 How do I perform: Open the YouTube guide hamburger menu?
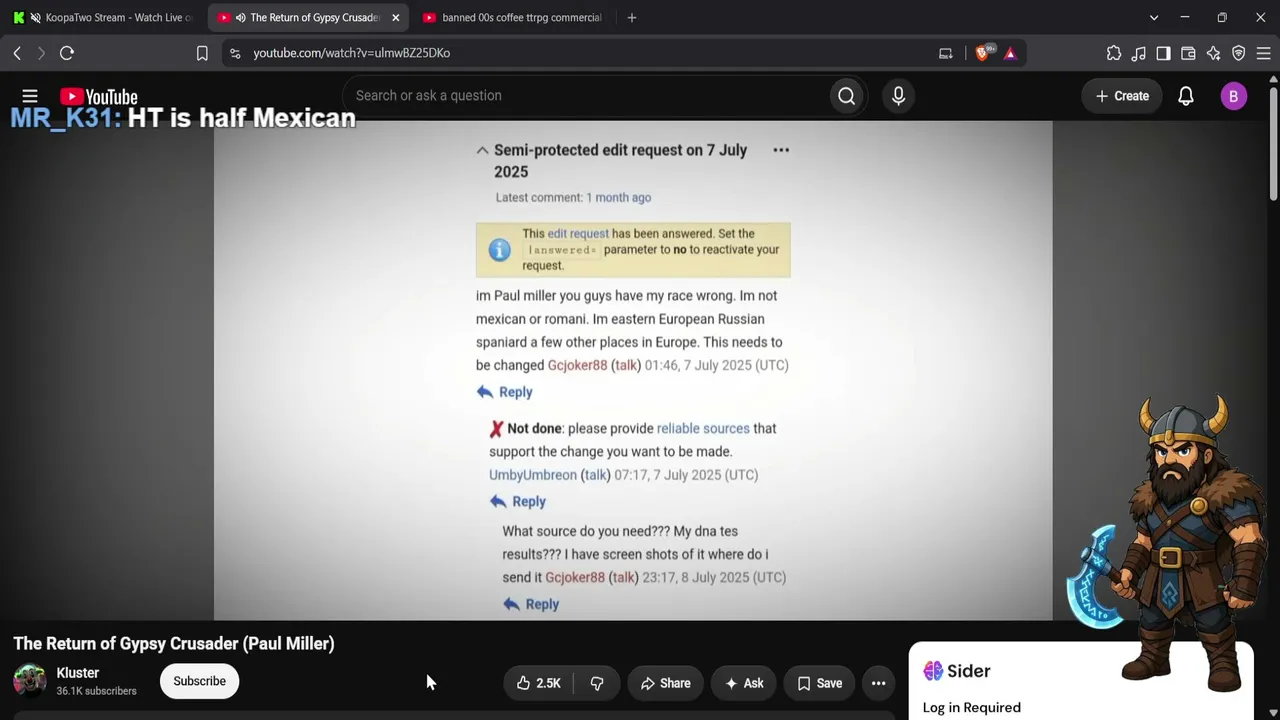click(30, 96)
